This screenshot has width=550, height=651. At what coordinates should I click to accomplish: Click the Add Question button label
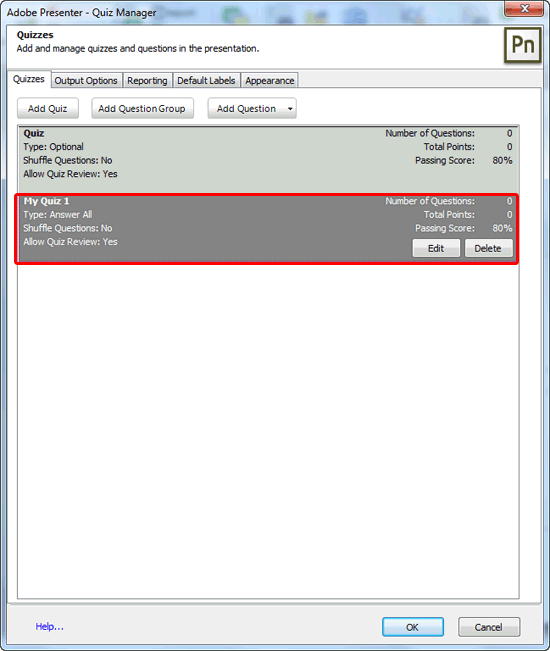[x=246, y=109]
